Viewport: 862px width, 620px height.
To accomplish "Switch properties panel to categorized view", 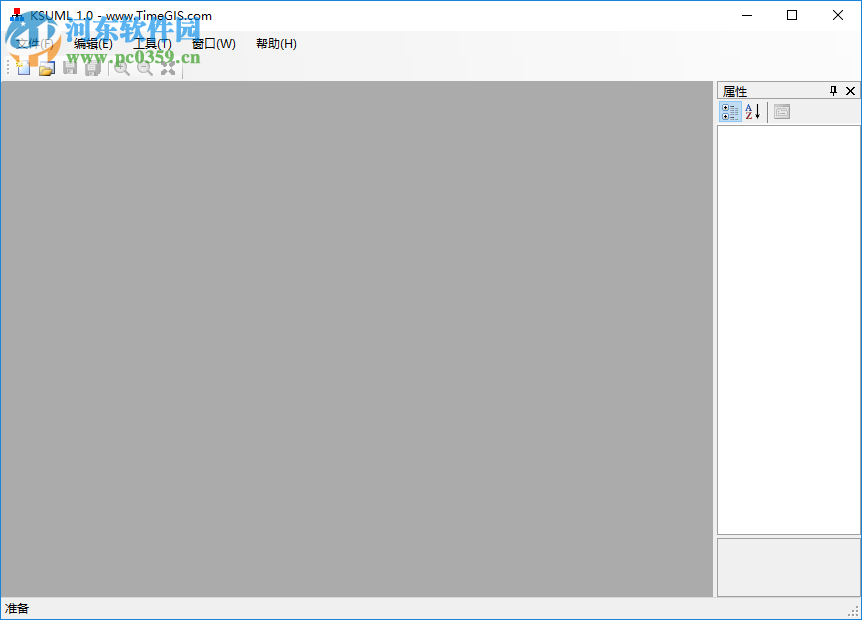I will 730,111.
